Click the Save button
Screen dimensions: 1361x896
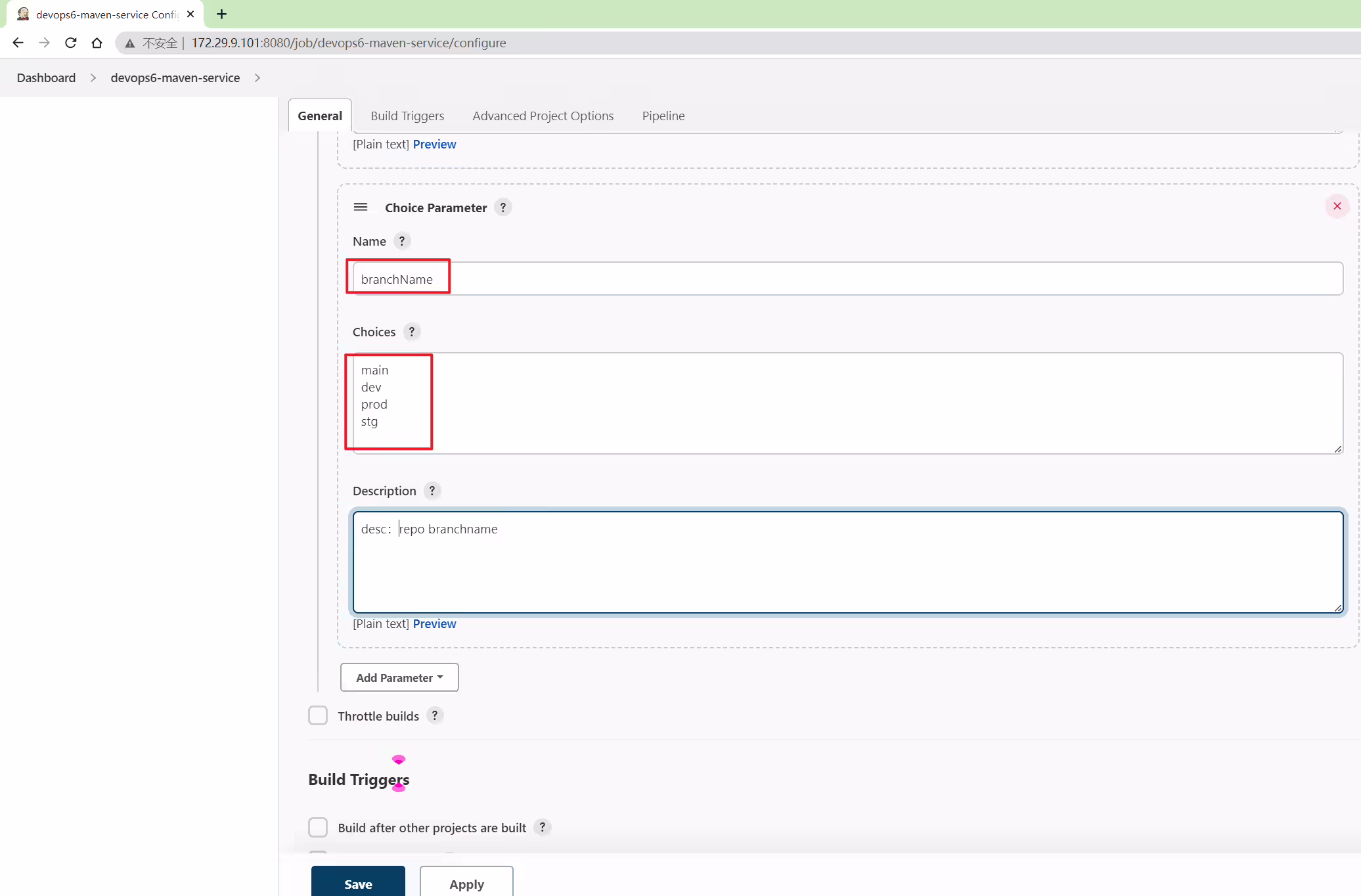click(x=358, y=882)
